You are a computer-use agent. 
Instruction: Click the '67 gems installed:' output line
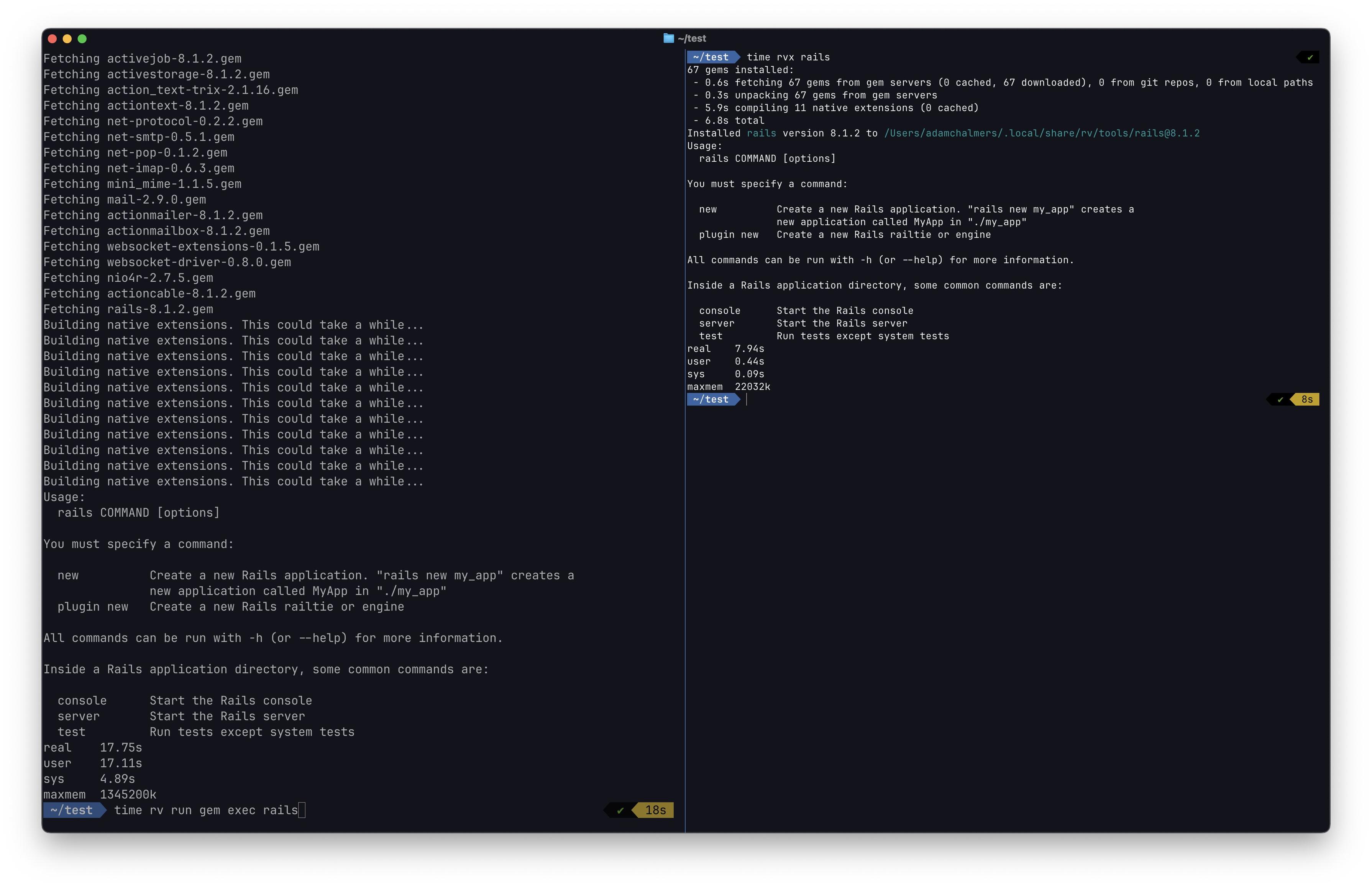[740, 70]
